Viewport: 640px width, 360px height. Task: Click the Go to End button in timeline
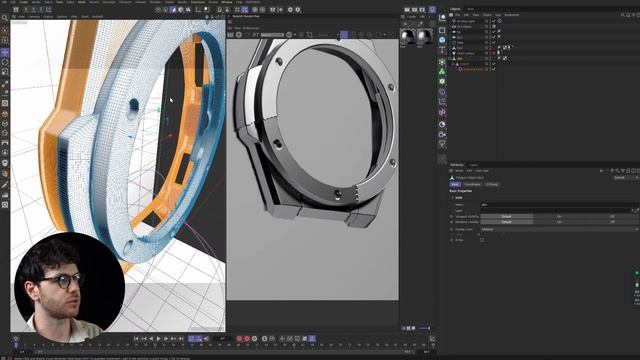pos(181,339)
